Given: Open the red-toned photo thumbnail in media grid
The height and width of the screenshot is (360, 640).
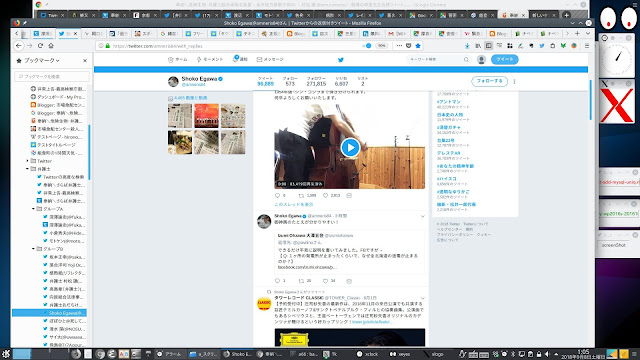Looking at the screenshot, I should click(206, 116).
